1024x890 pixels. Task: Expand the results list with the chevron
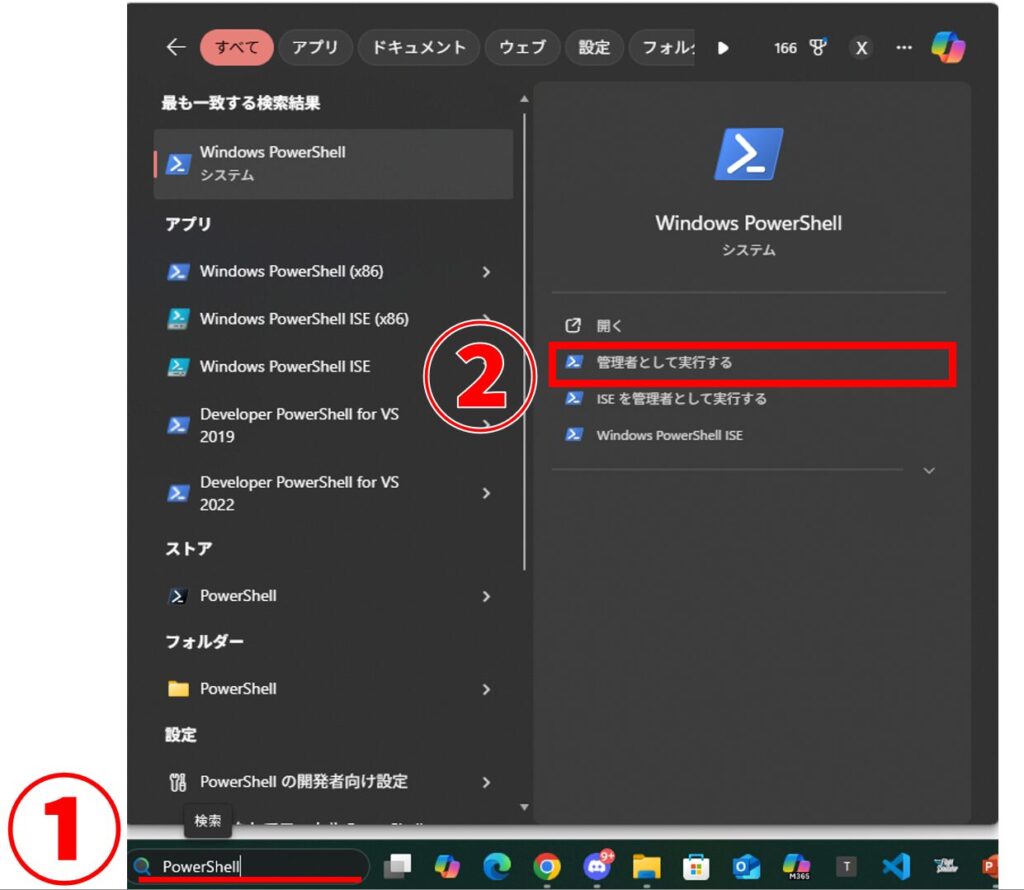(929, 470)
